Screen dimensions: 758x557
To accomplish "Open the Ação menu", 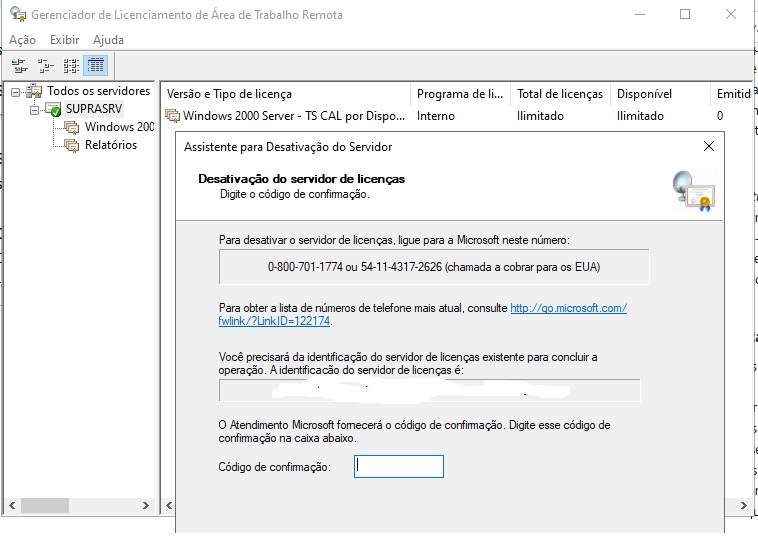I will [22, 40].
